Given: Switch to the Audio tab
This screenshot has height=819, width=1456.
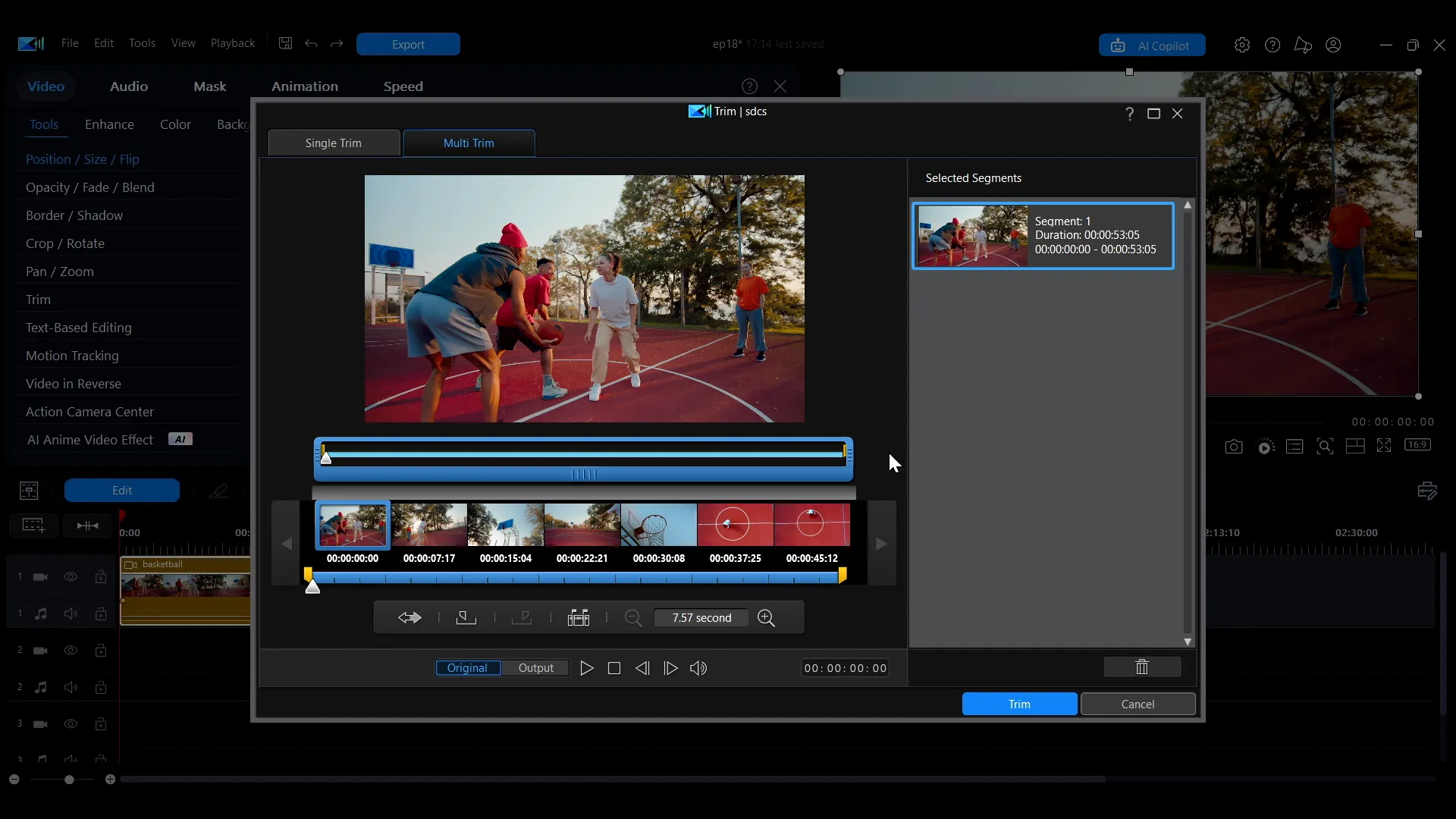Looking at the screenshot, I should click(129, 86).
